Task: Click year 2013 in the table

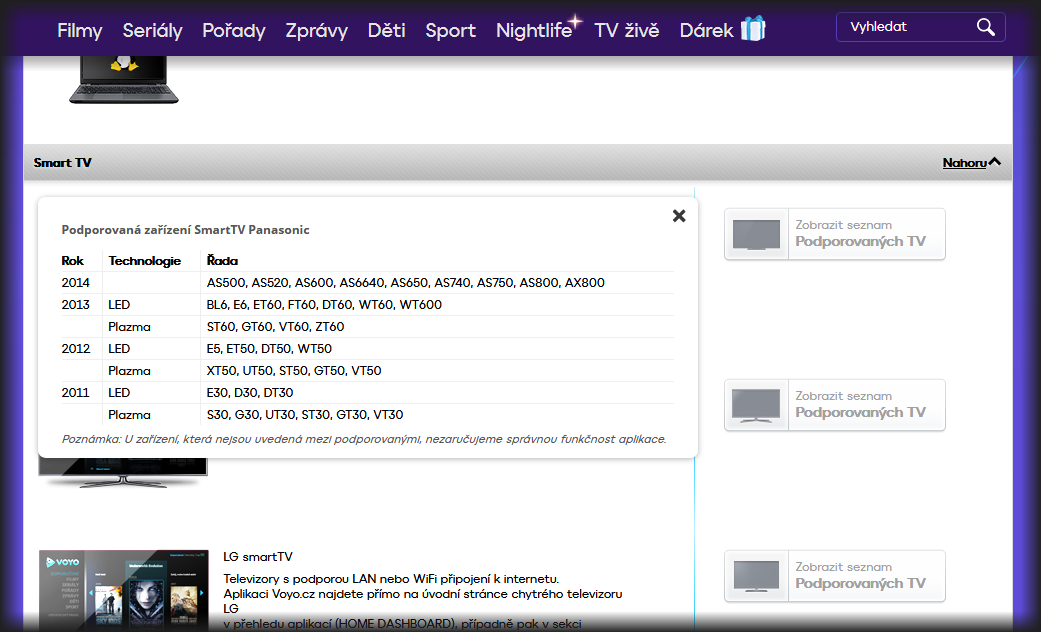Action: [75, 305]
